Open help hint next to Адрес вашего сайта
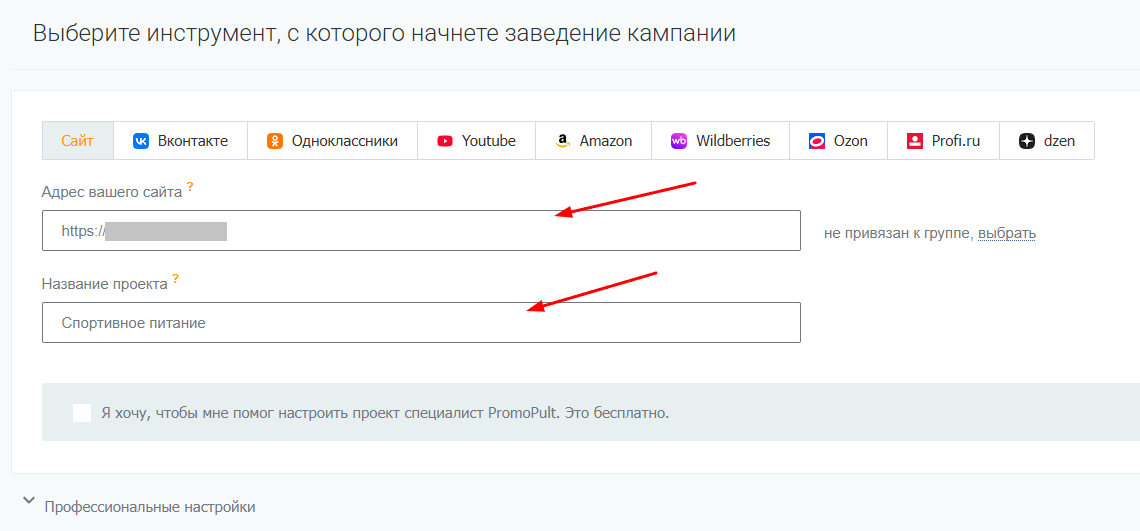Viewport: 1140px width, 531px height. (x=190, y=187)
